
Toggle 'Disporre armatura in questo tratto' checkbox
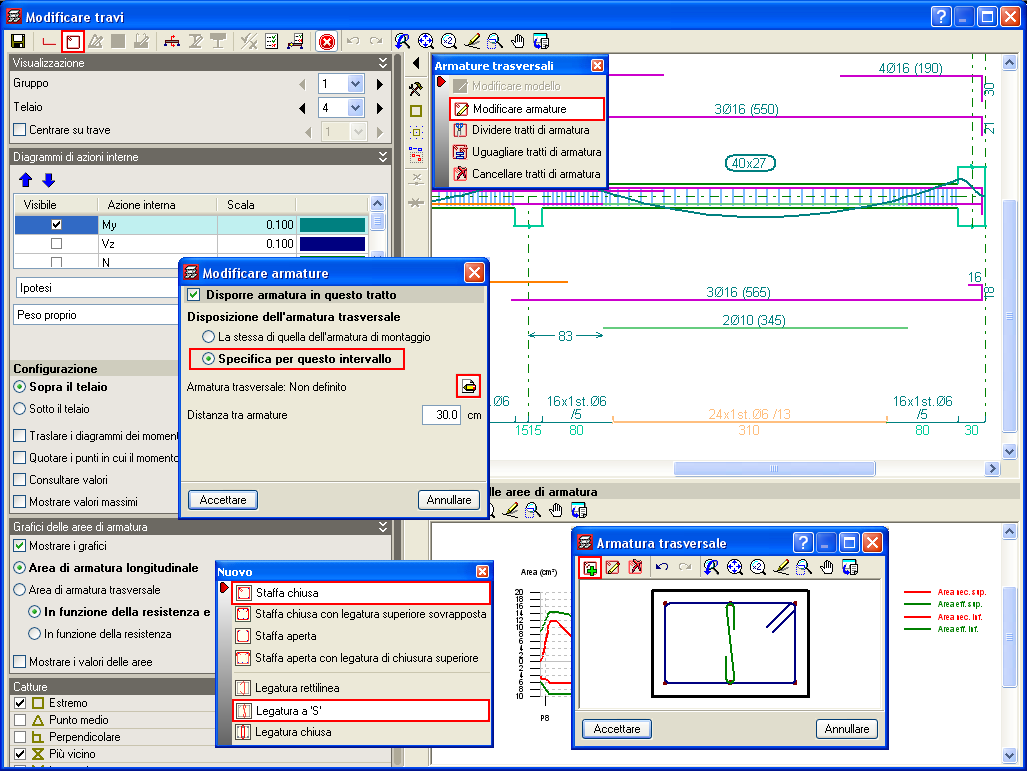194,295
